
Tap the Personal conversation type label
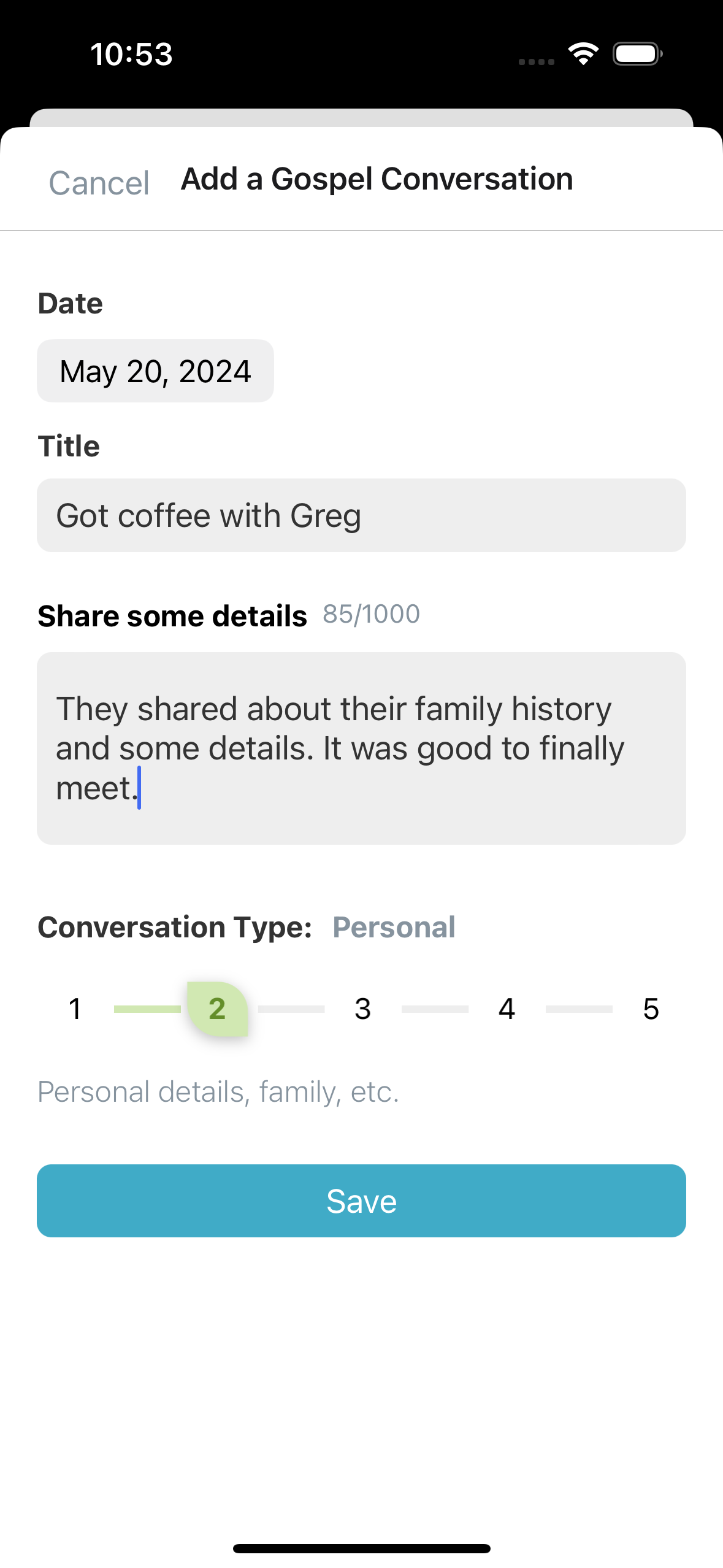coord(394,927)
